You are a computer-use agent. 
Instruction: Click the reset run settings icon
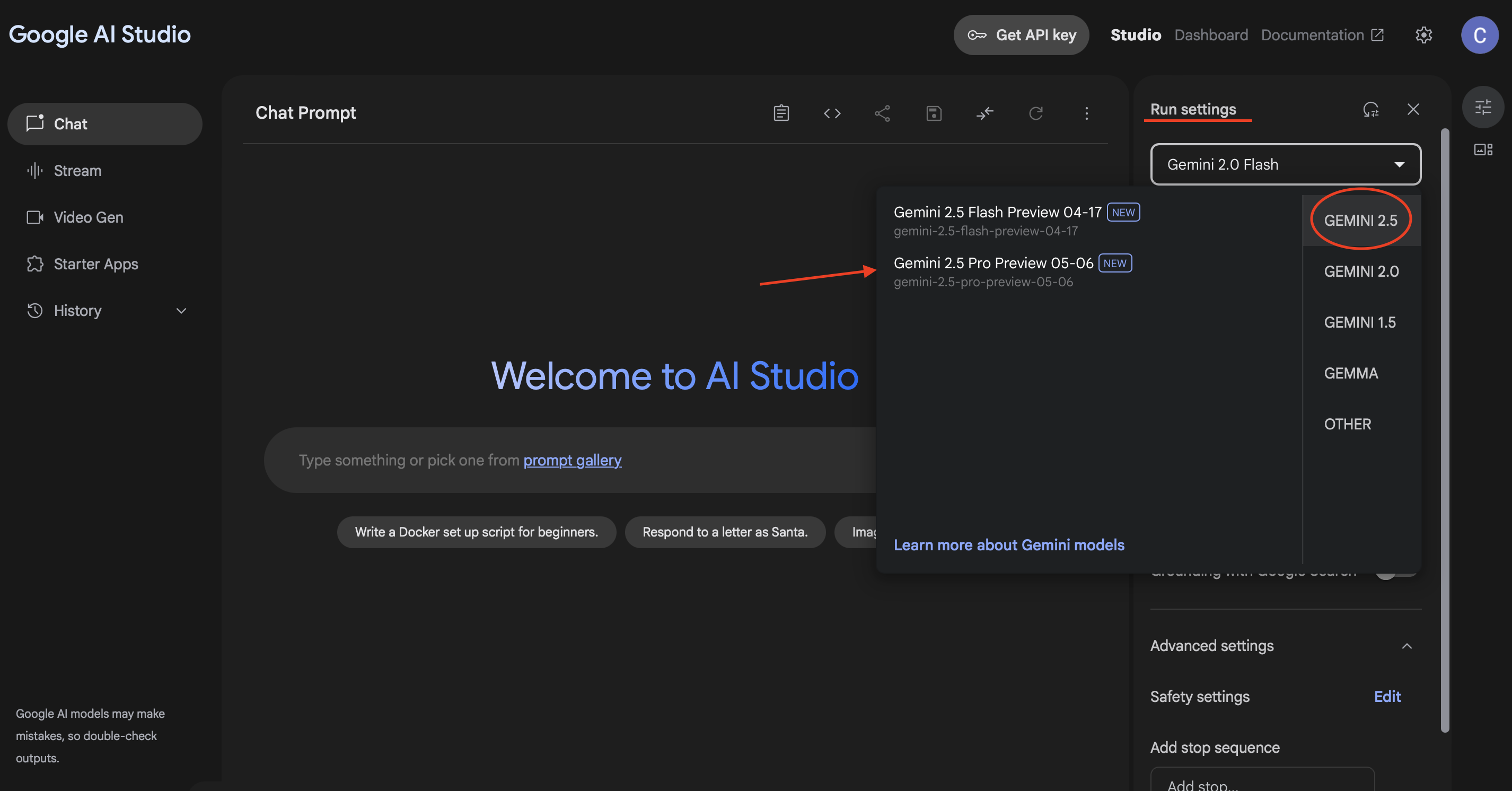pyautogui.click(x=1370, y=109)
